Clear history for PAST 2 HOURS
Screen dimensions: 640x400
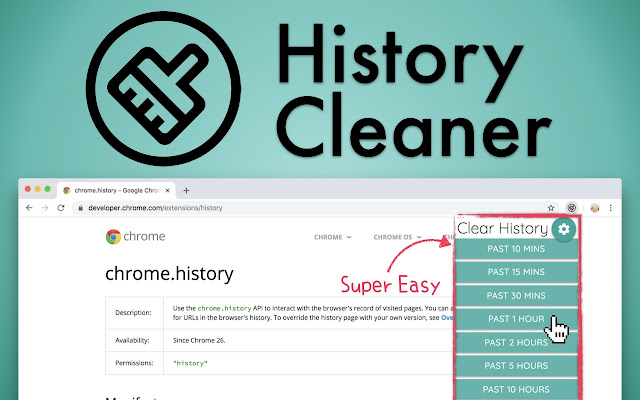pyautogui.click(x=516, y=342)
